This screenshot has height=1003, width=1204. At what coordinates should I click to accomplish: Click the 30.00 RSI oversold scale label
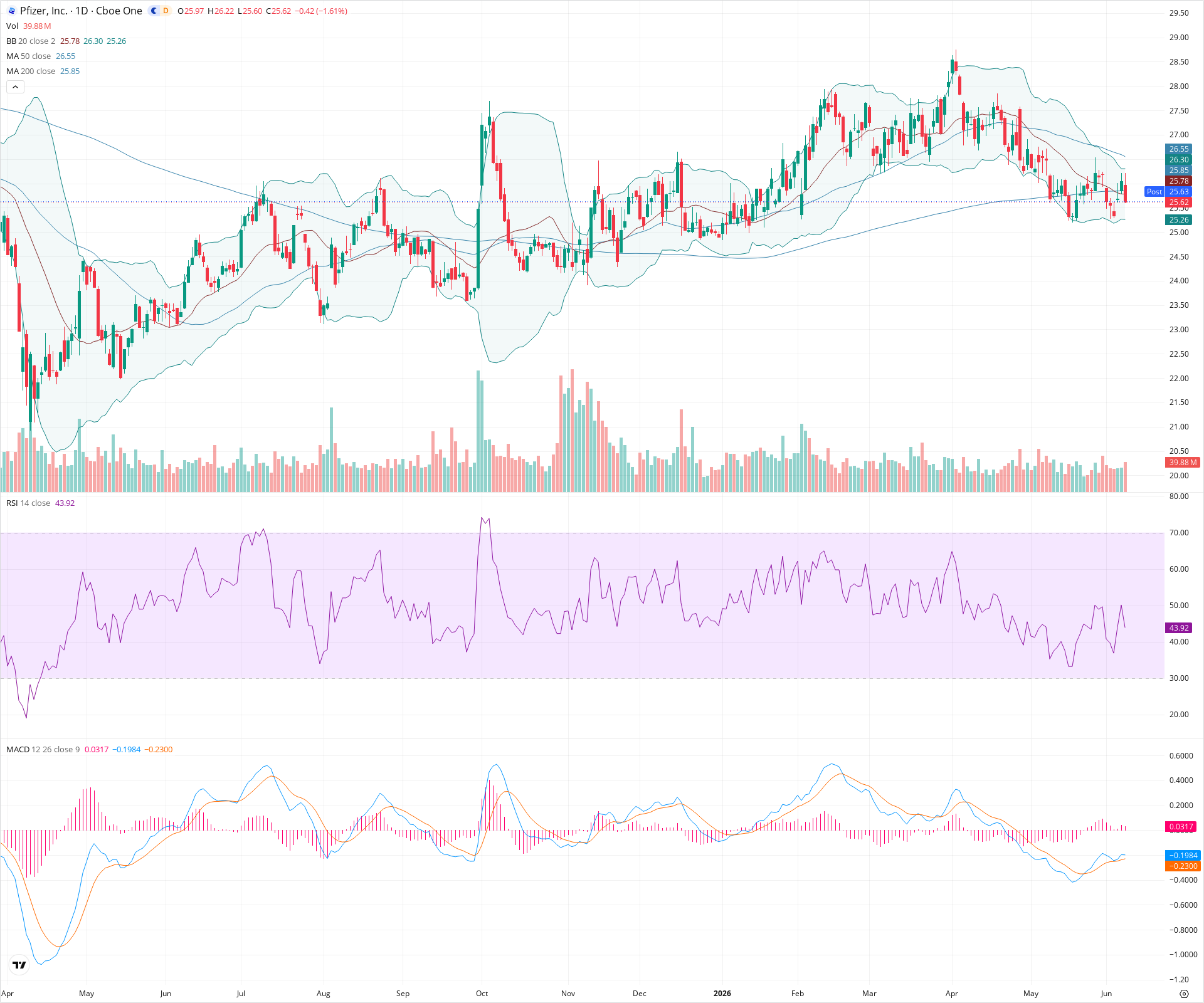(1179, 678)
